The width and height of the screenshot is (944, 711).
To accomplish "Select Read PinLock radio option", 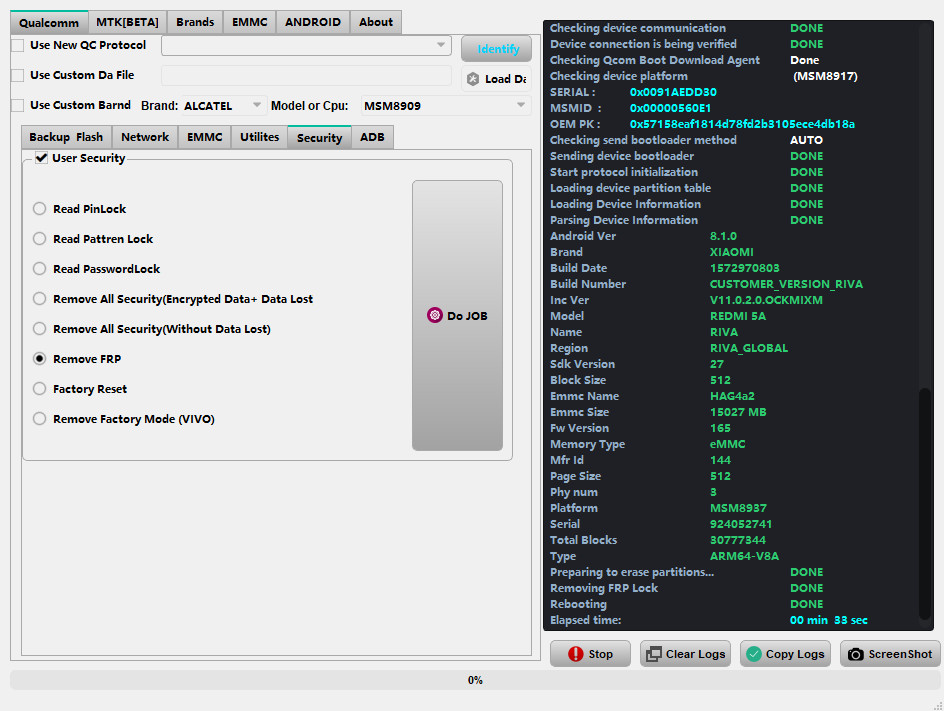I will [x=40, y=209].
